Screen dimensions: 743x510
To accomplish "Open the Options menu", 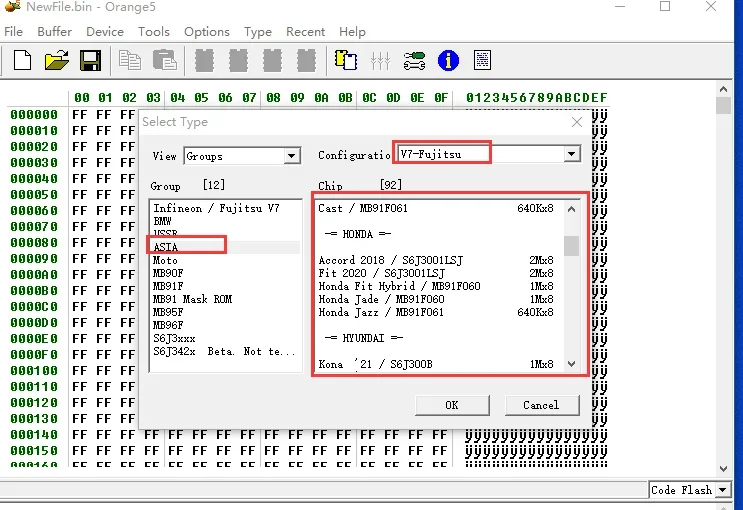I will pyautogui.click(x=207, y=32).
